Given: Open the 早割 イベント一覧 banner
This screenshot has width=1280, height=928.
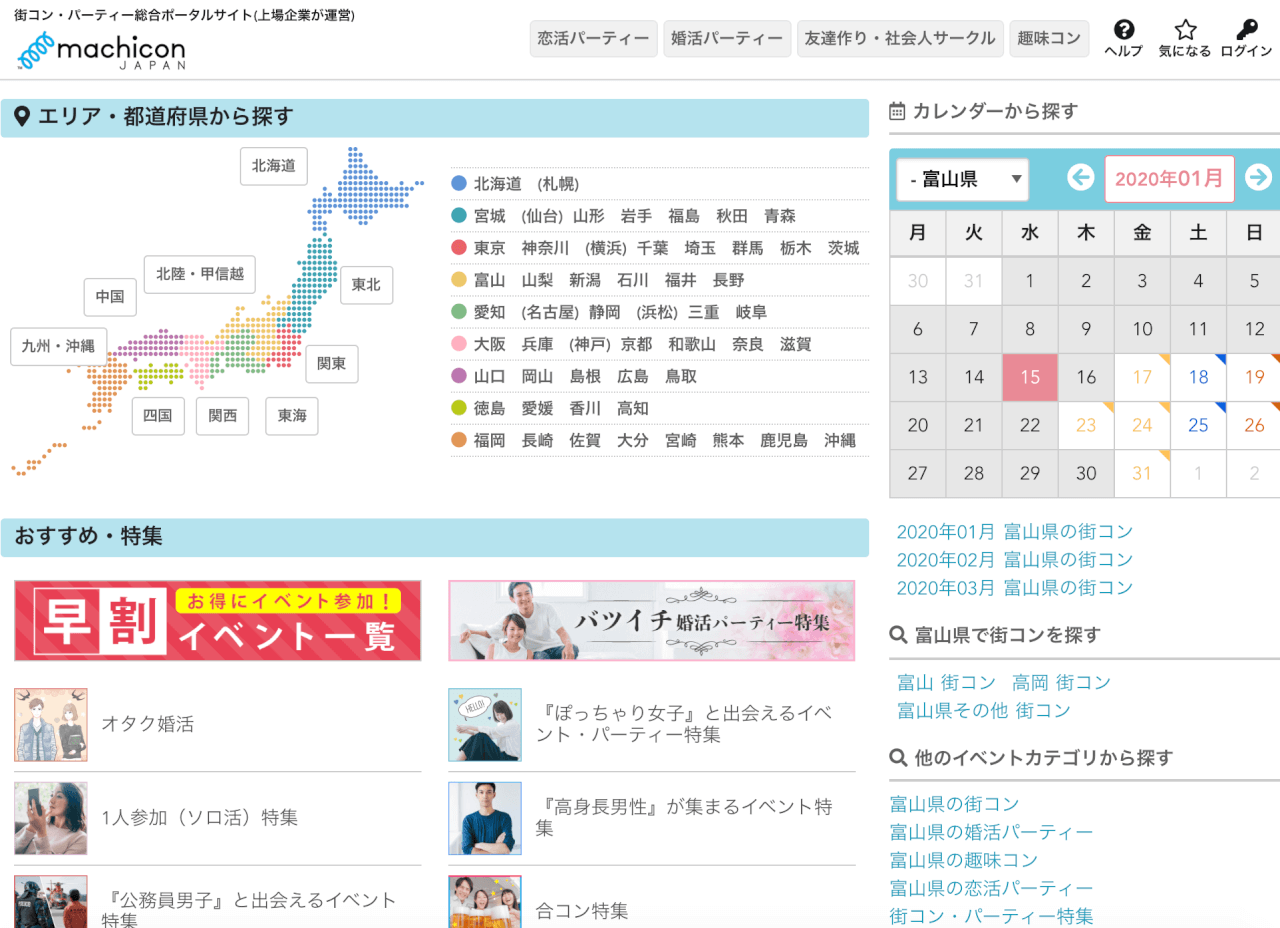Looking at the screenshot, I should coord(218,621).
